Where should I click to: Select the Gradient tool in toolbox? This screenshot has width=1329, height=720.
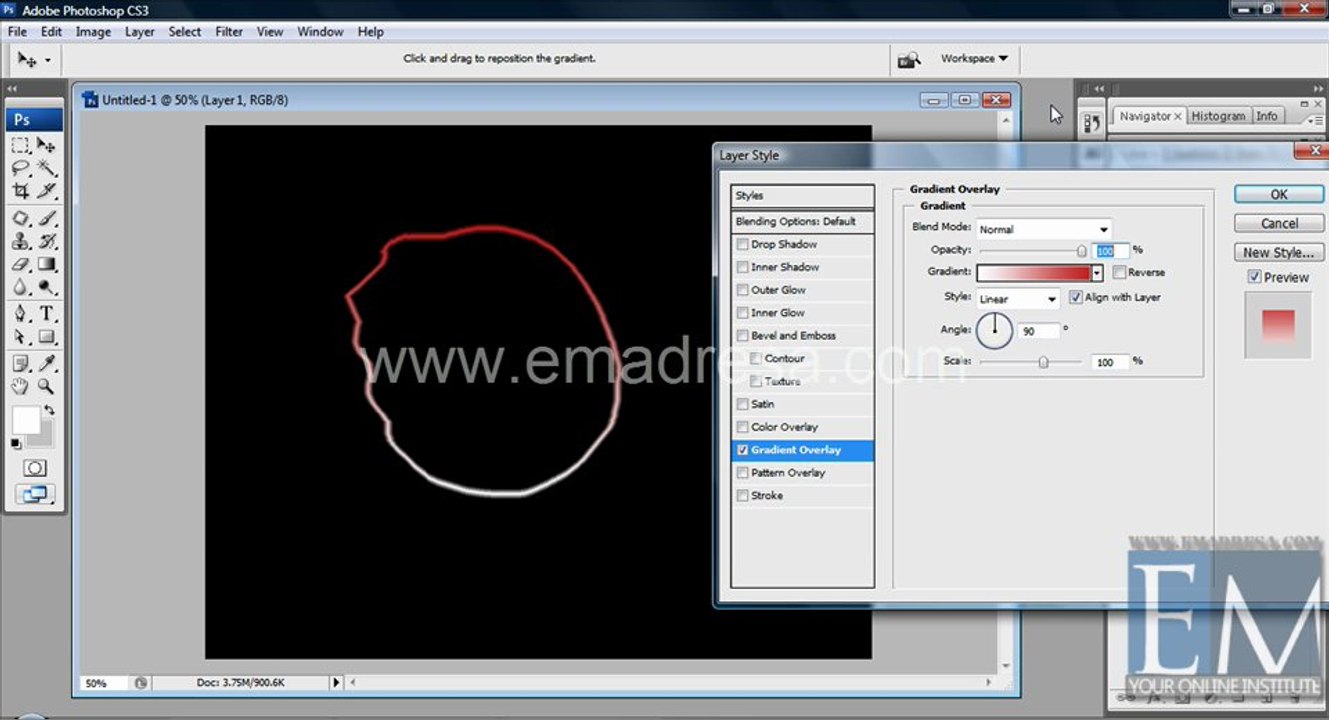pos(47,265)
